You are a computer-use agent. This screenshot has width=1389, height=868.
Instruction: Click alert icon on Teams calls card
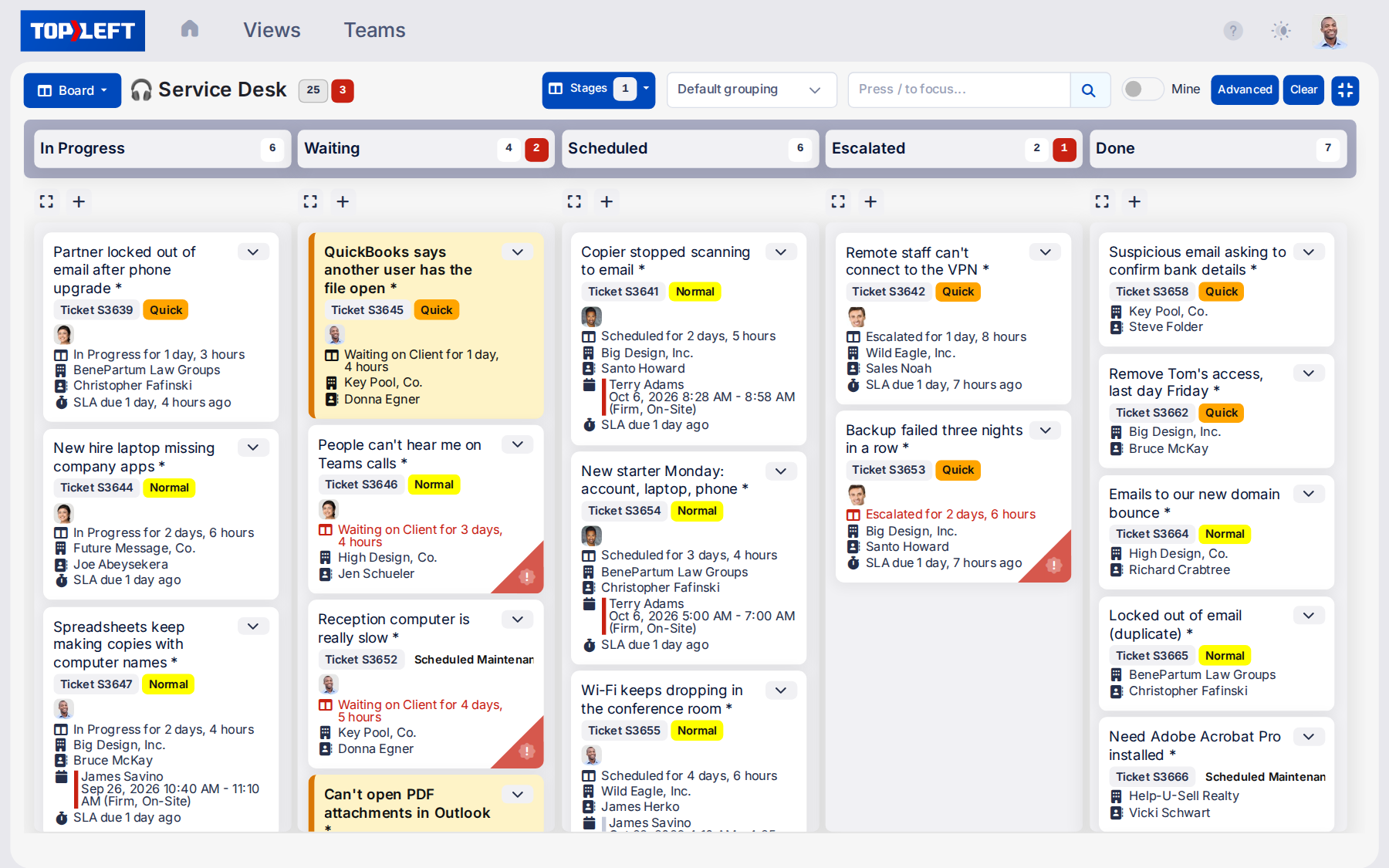click(526, 576)
